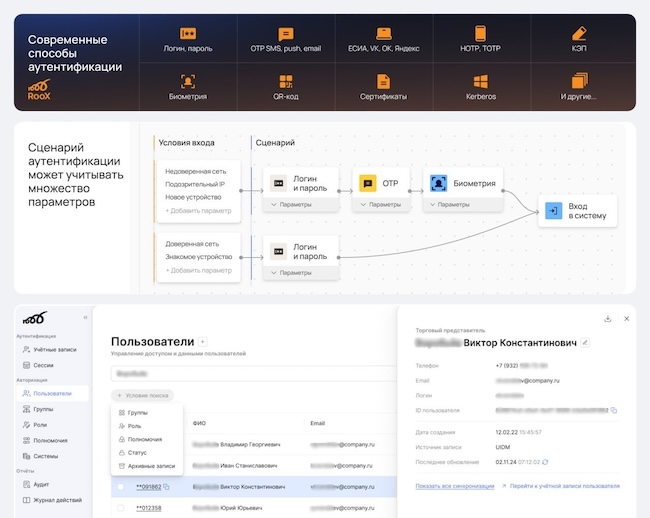Viewport: 650px width, 518px height.
Task: Select row Владимир Георгиевич
Action: click(x=254, y=444)
